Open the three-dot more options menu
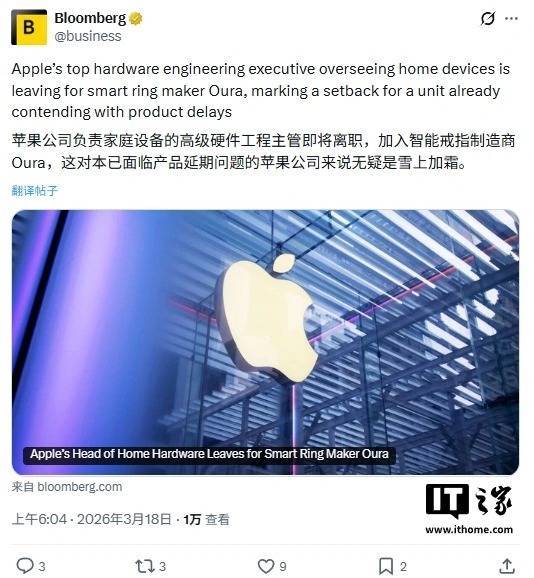 click(x=511, y=19)
